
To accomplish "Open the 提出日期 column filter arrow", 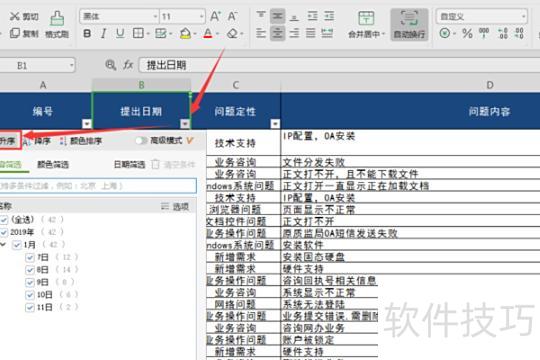I will pyautogui.click(x=185, y=123).
